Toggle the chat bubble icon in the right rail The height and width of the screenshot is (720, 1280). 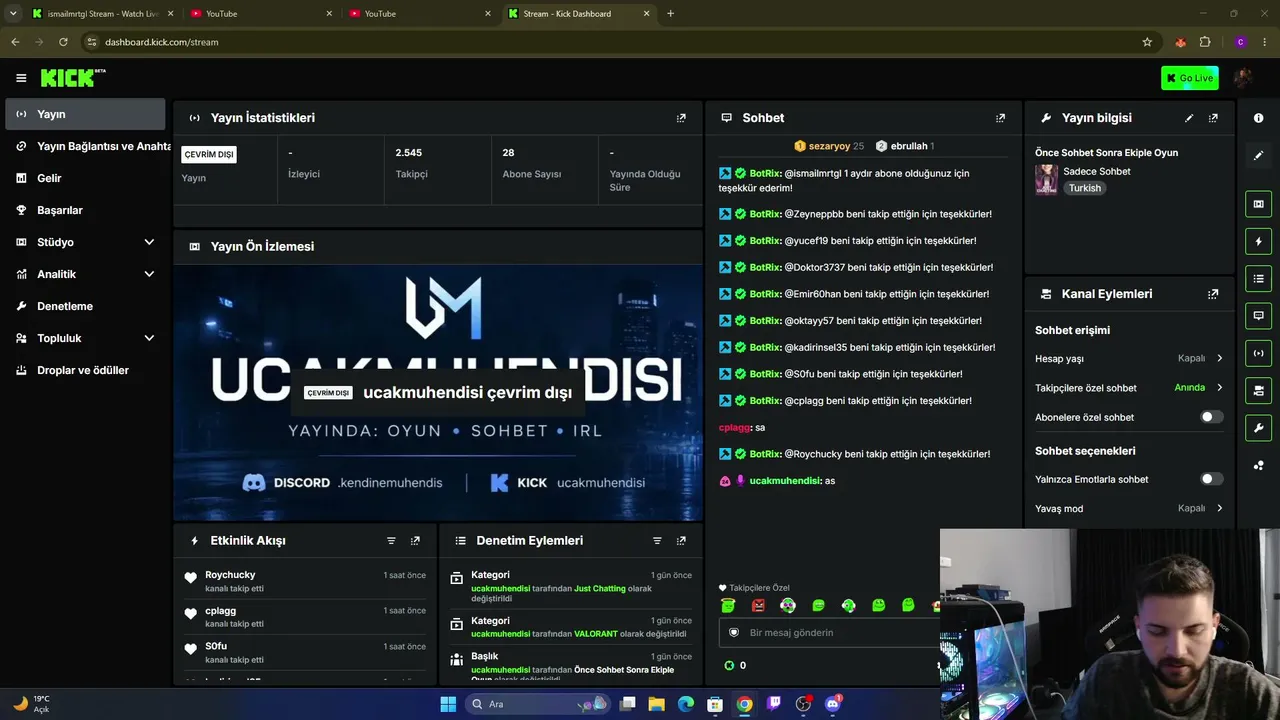tap(1258, 315)
